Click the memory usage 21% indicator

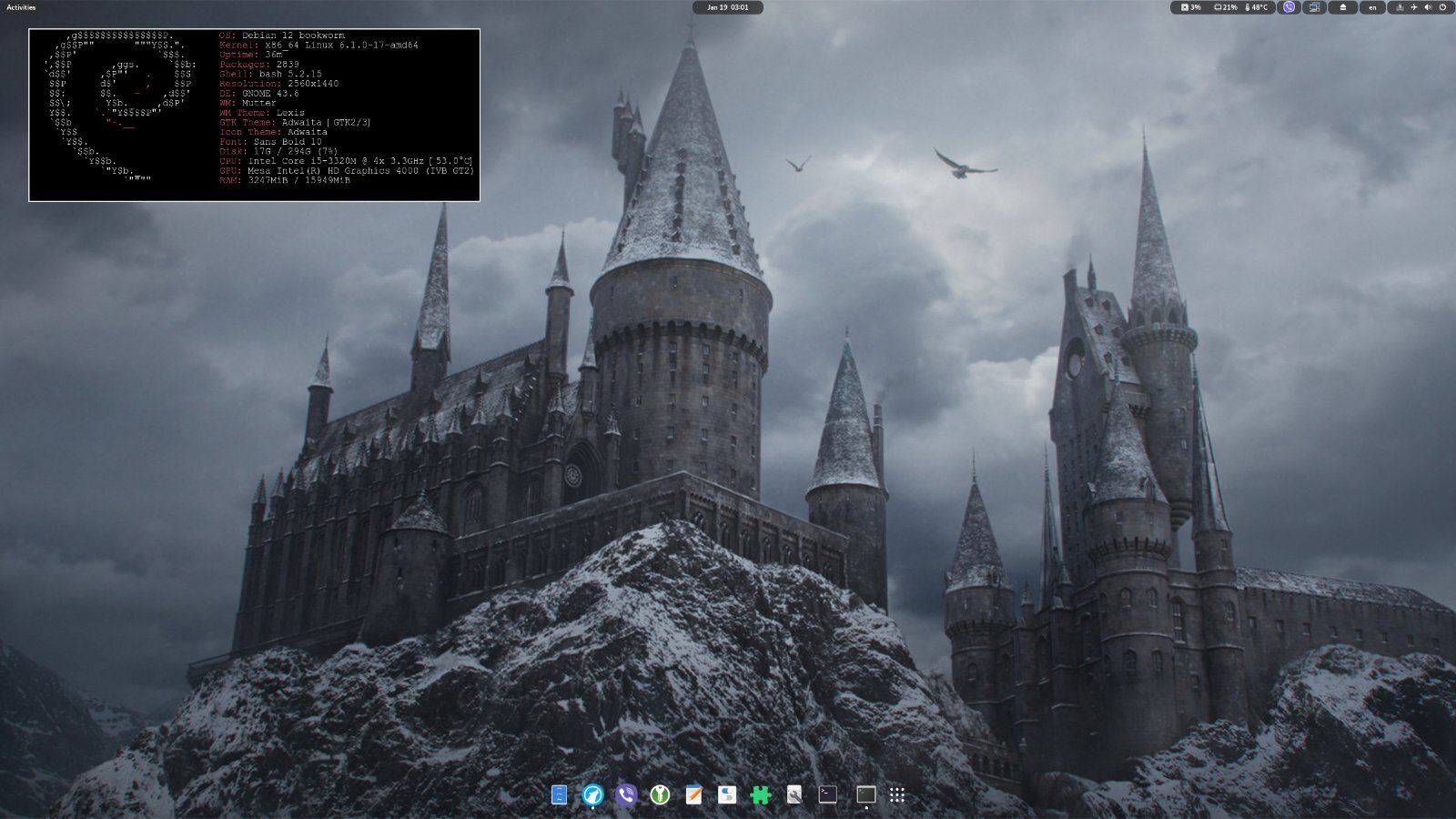coord(1226,7)
